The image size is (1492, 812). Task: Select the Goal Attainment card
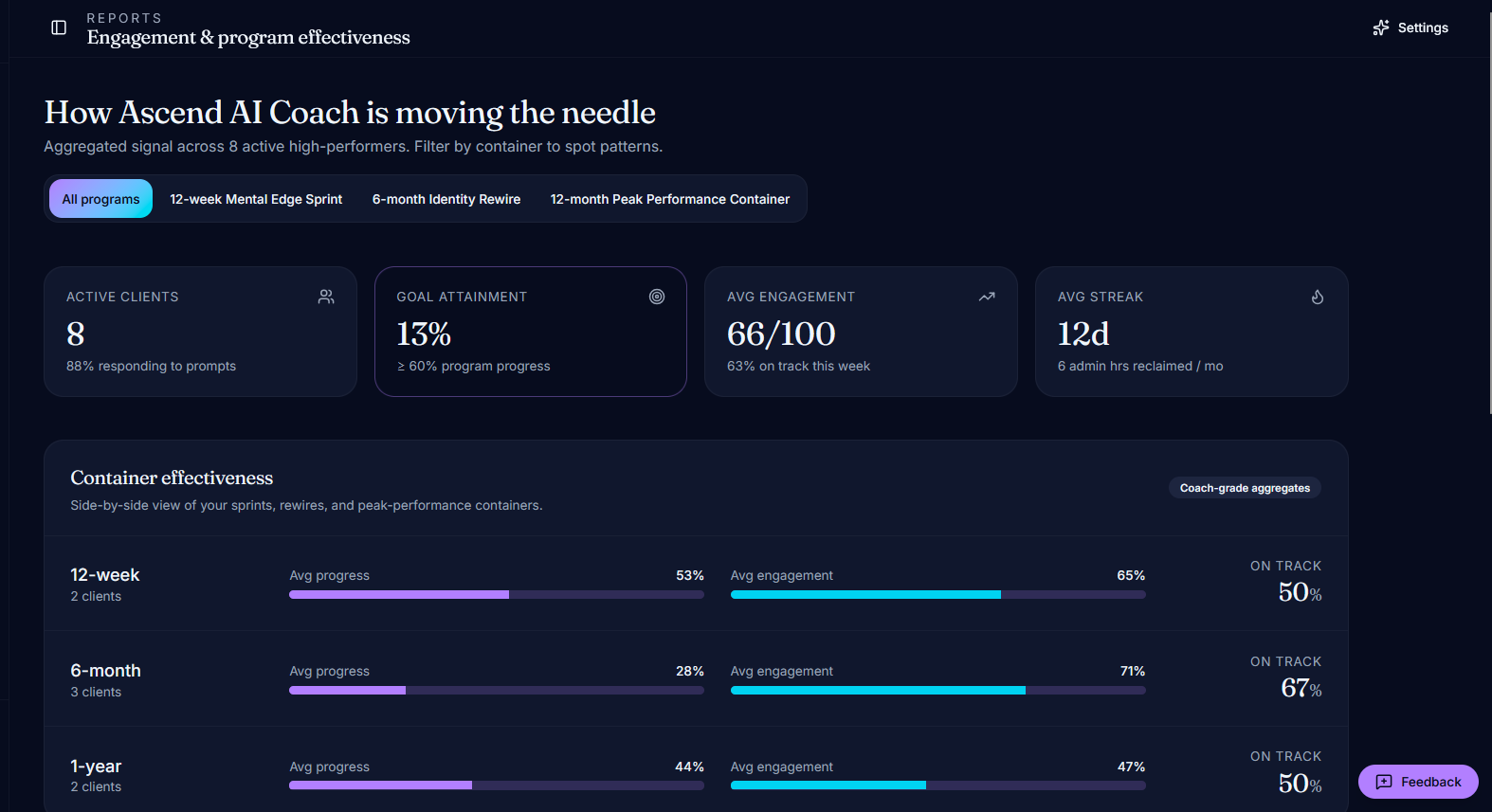click(x=531, y=332)
